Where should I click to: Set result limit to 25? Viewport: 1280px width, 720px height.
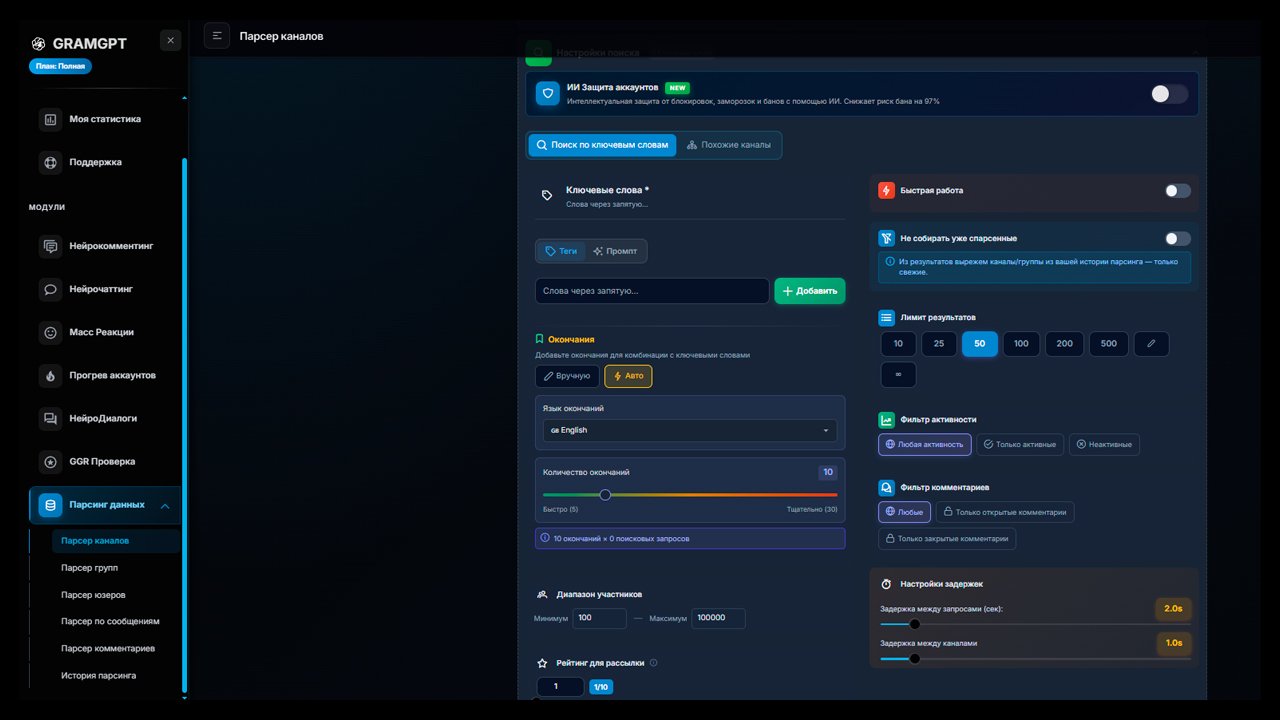[x=939, y=344]
